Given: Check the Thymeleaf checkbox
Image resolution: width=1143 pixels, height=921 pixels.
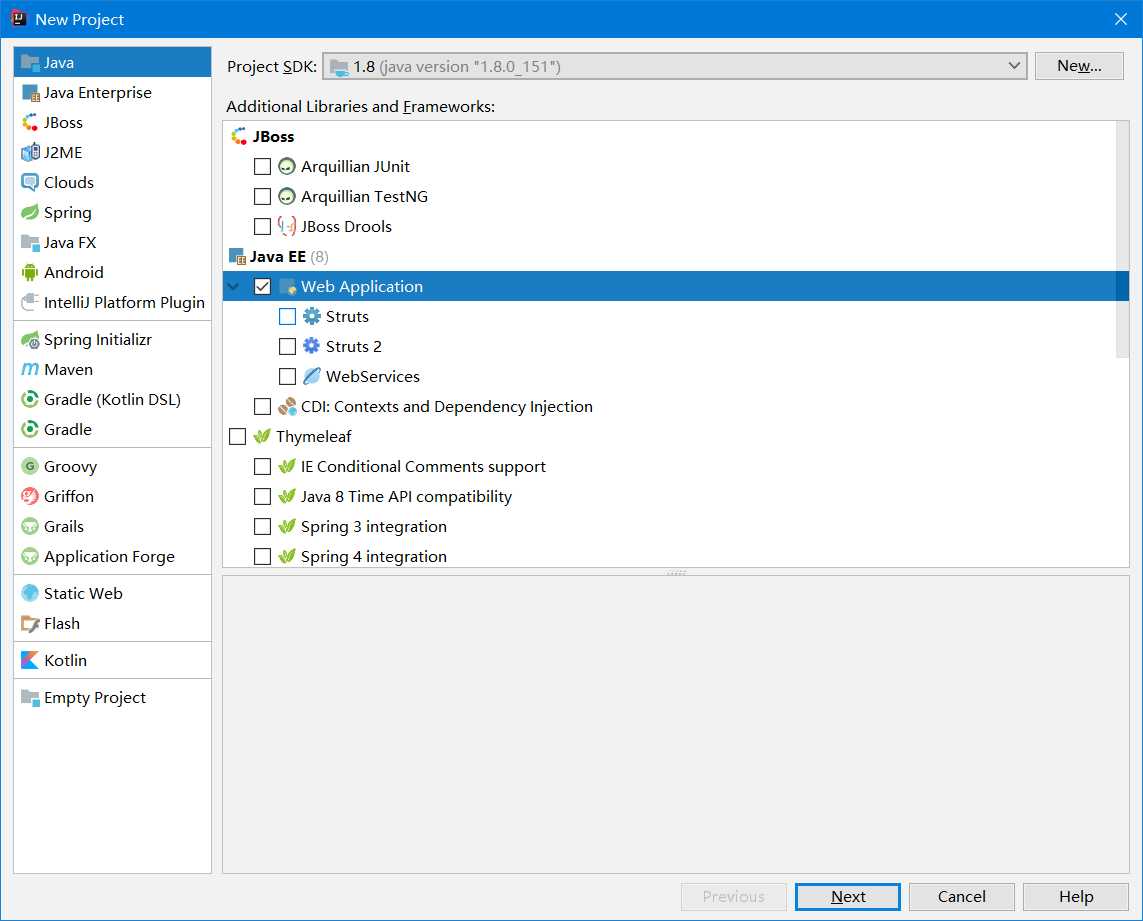Looking at the screenshot, I should [238, 437].
